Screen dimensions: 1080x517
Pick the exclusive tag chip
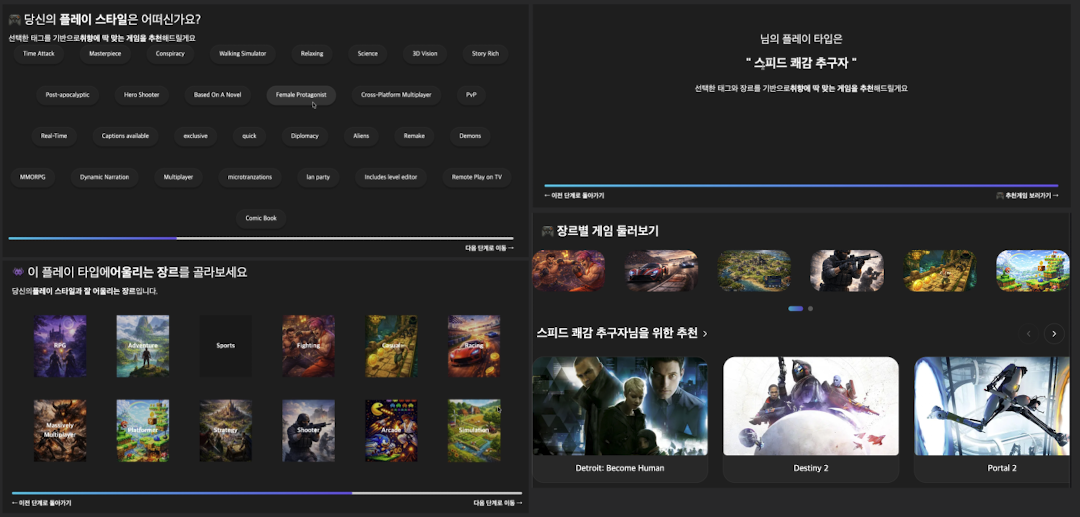click(196, 136)
